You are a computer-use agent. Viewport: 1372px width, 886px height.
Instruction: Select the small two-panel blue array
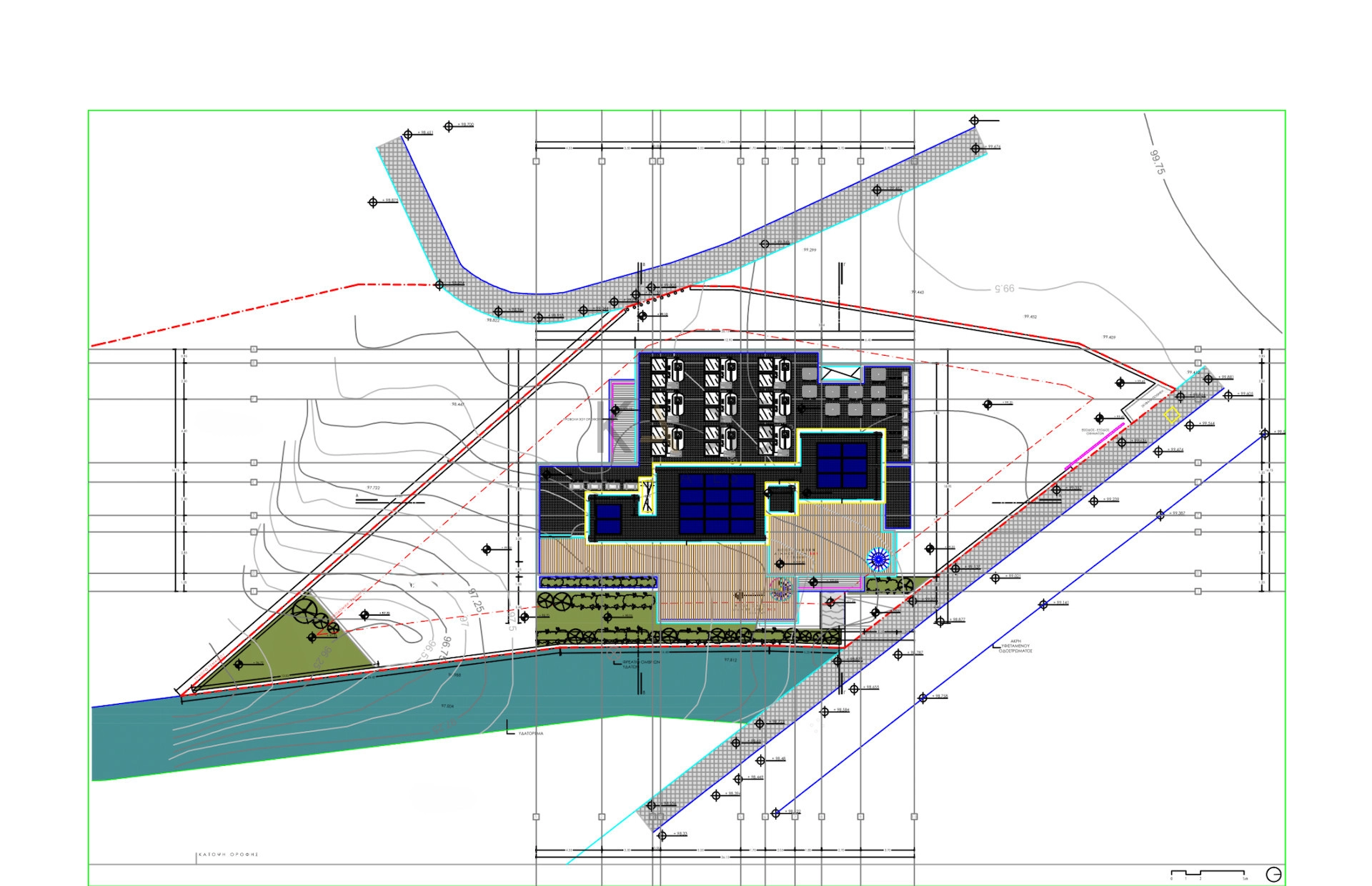click(x=608, y=519)
